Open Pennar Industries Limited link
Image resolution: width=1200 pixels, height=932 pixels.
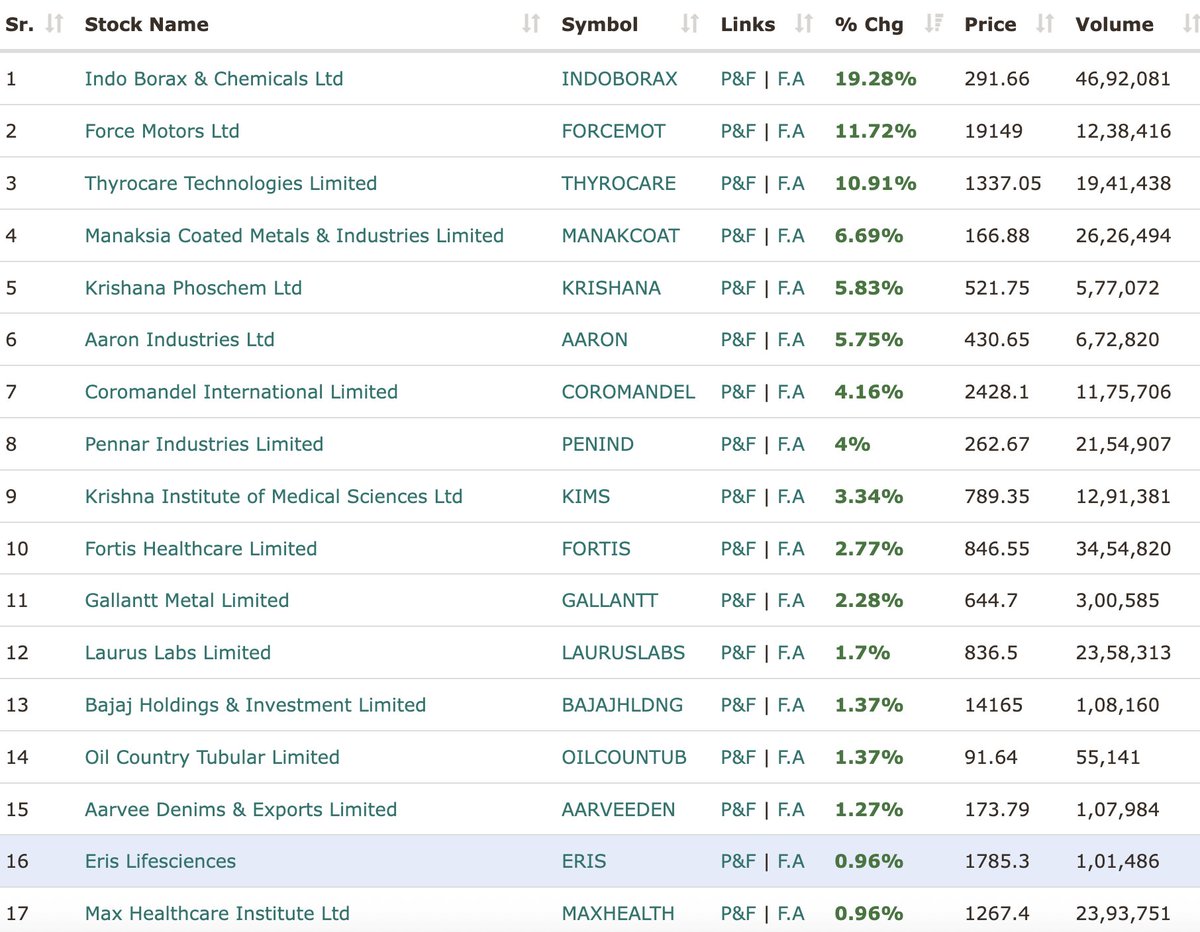click(x=204, y=444)
